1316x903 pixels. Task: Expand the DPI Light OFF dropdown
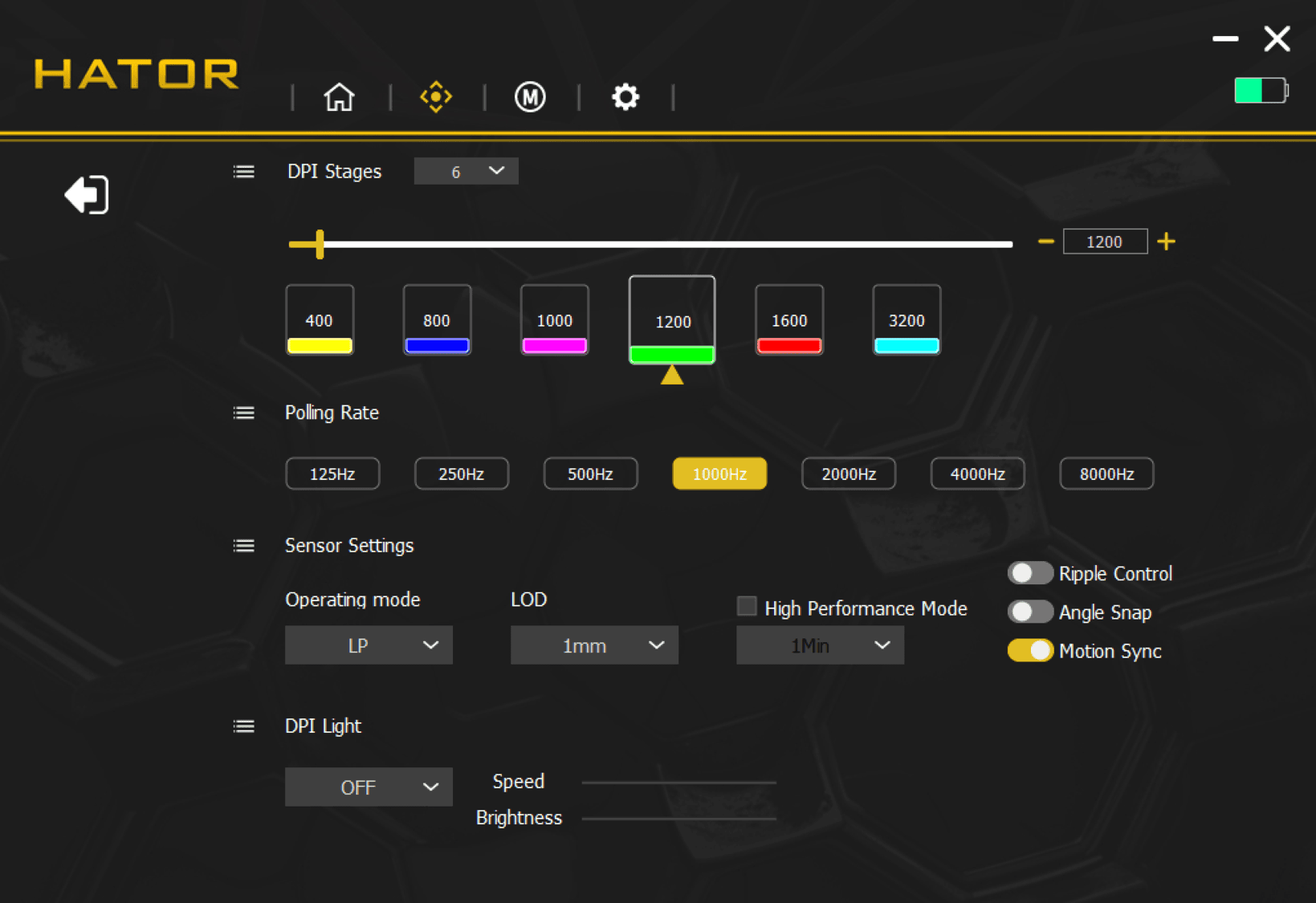coord(369,787)
